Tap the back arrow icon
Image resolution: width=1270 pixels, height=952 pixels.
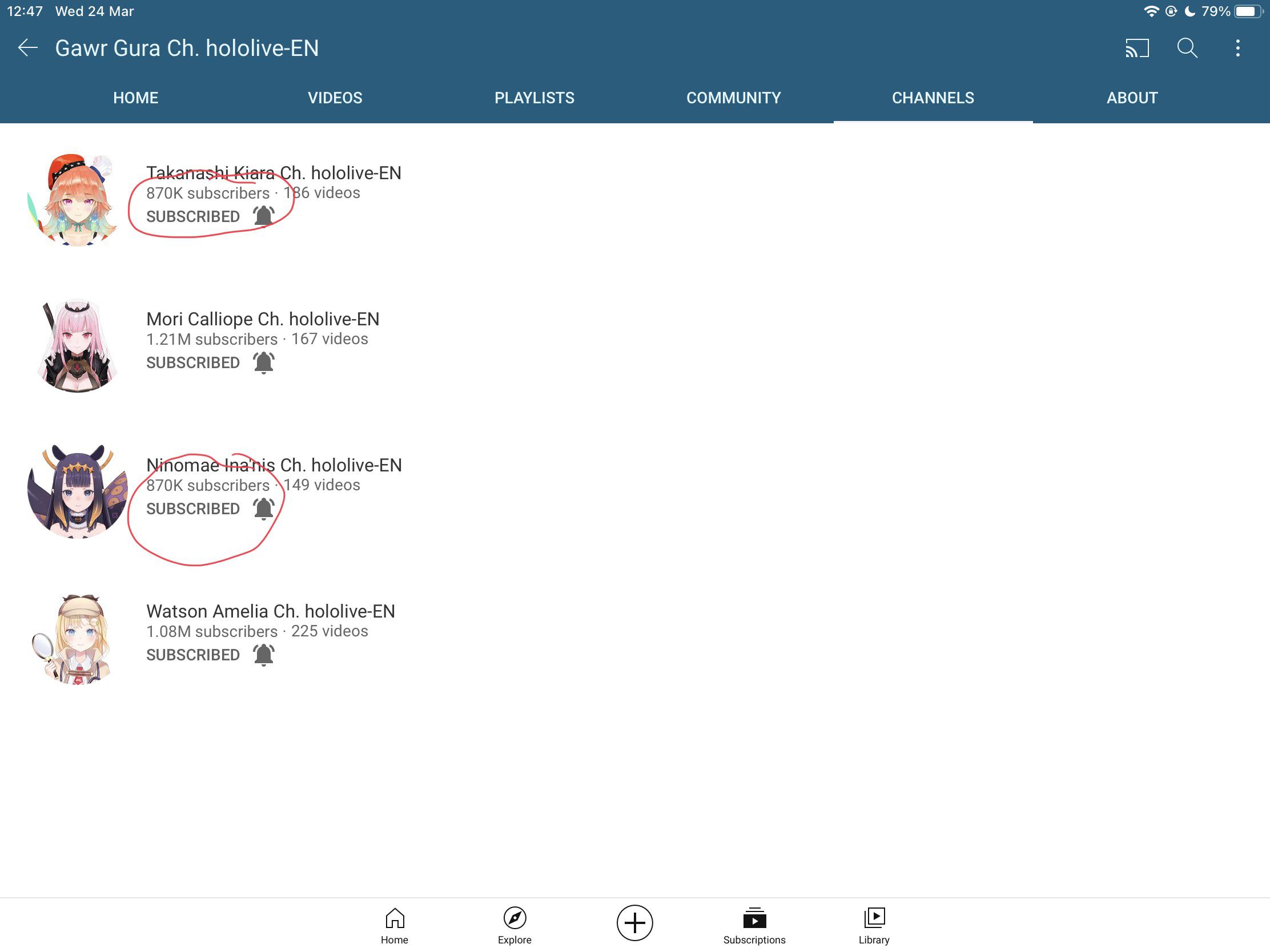tap(27, 47)
